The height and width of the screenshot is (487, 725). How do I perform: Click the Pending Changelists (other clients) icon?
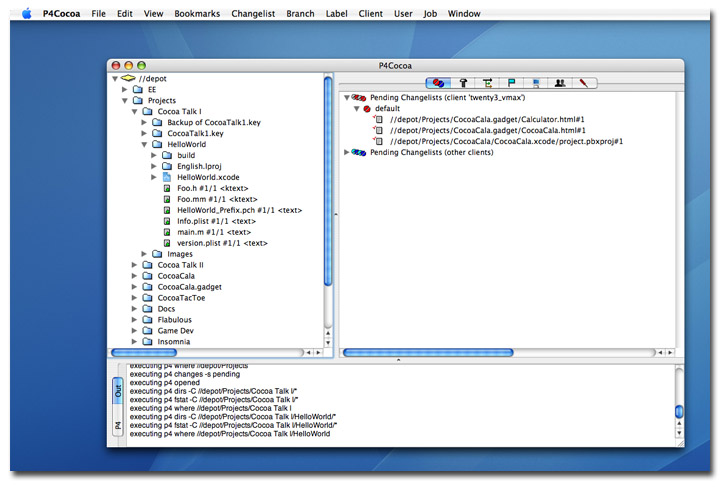click(x=359, y=153)
